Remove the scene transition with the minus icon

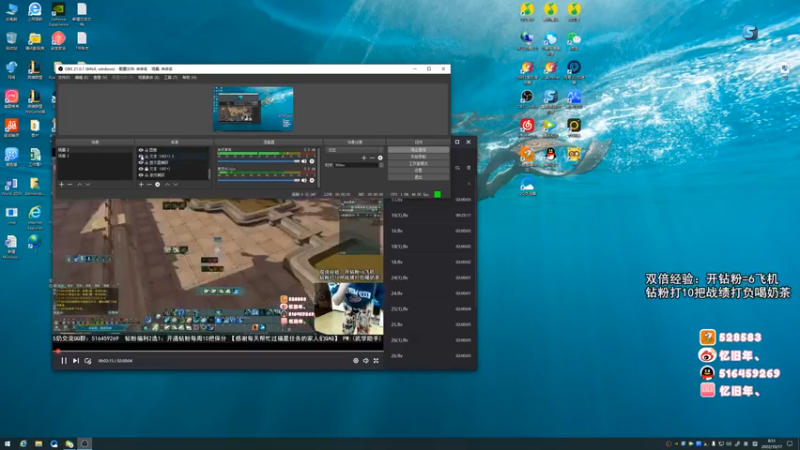[x=372, y=158]
